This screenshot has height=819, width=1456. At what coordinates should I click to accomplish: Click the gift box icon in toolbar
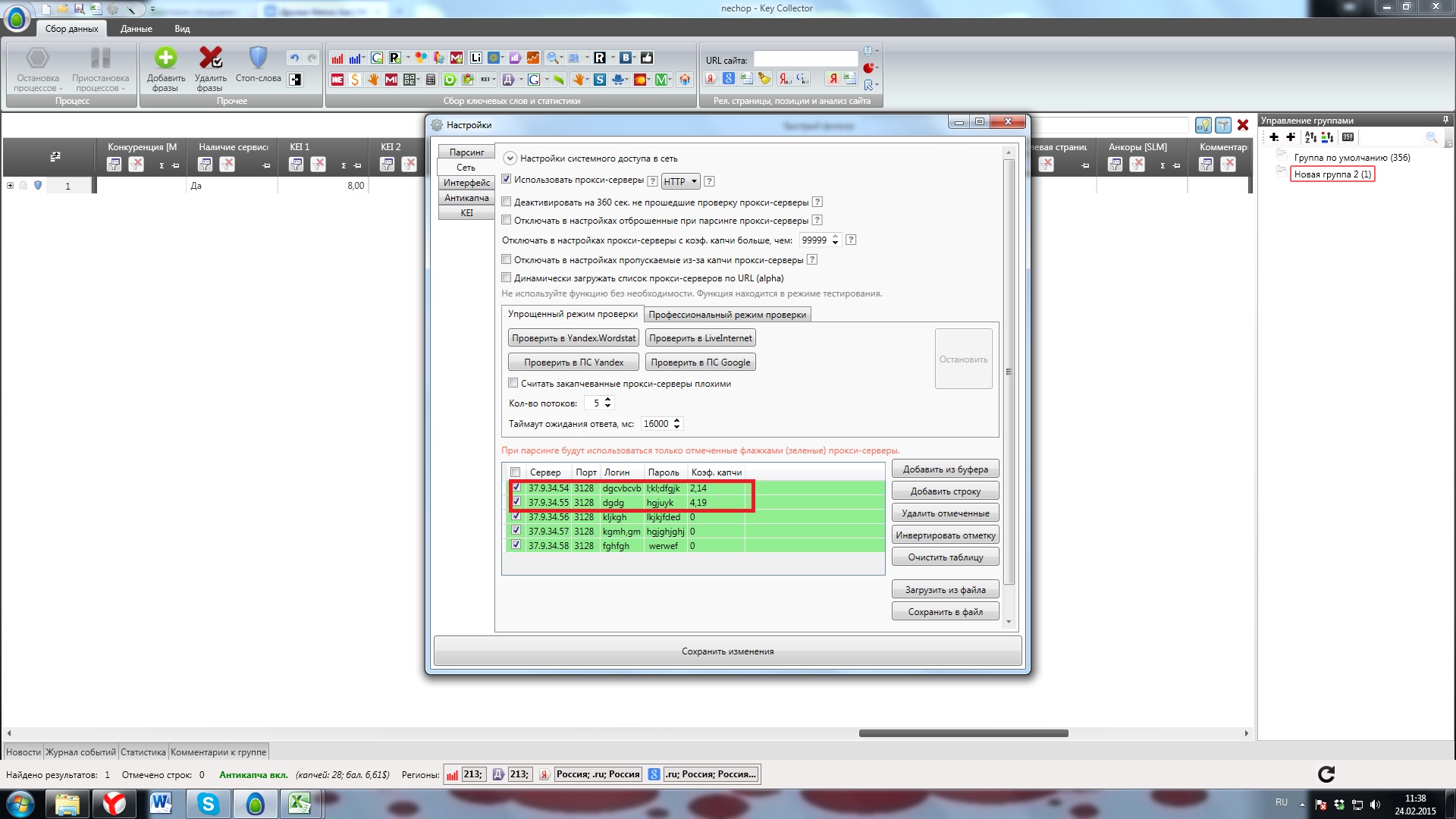pyautogui.click(x=685, y=80)
